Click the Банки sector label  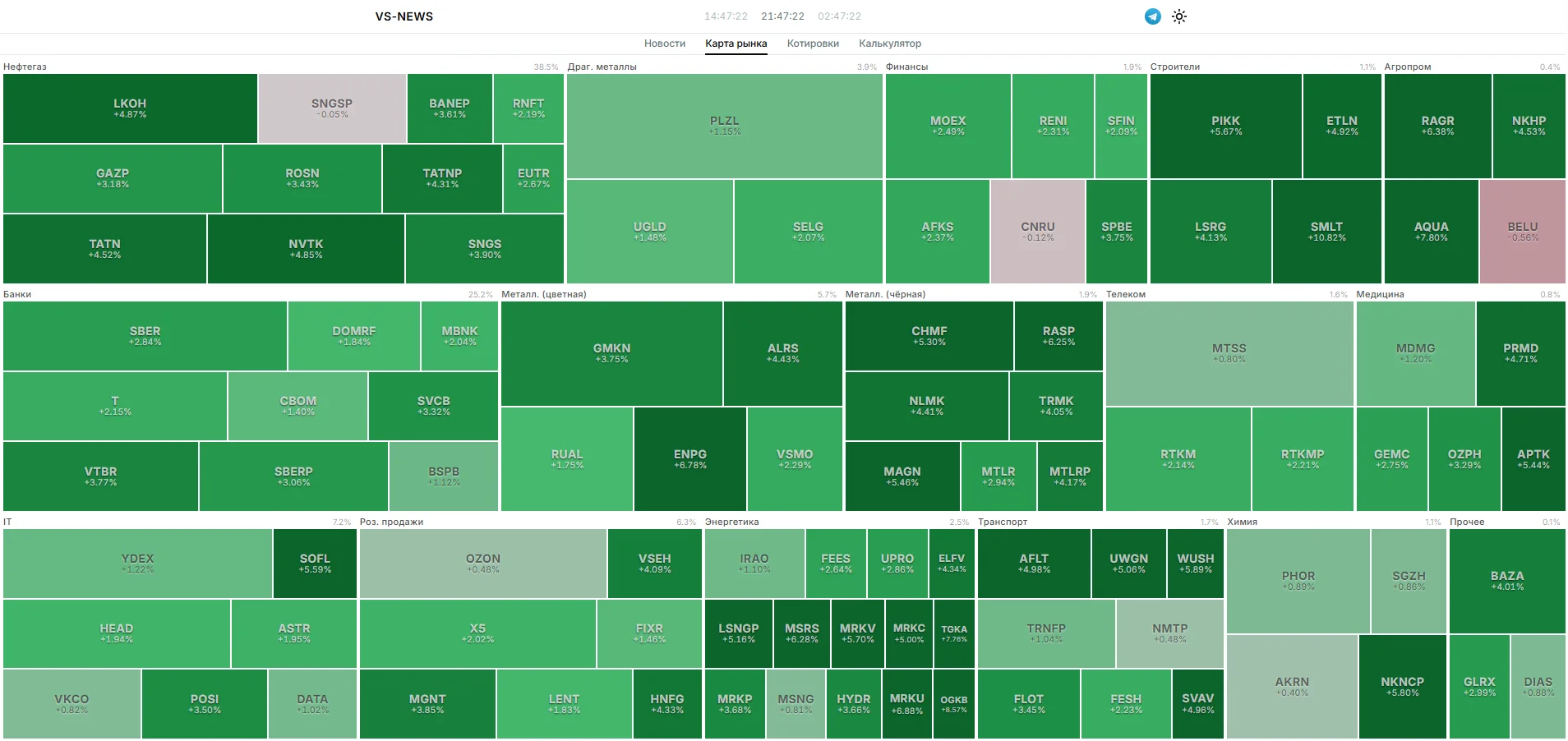(17, 294)
